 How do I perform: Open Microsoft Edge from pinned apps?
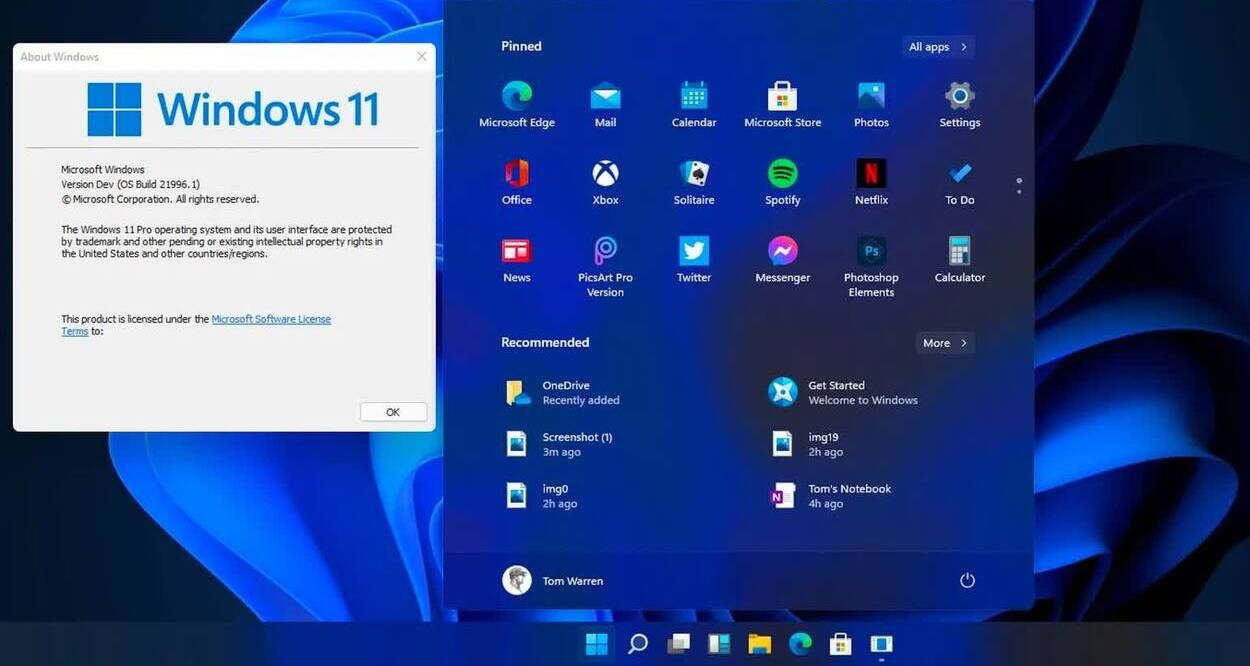click(517, 105)
